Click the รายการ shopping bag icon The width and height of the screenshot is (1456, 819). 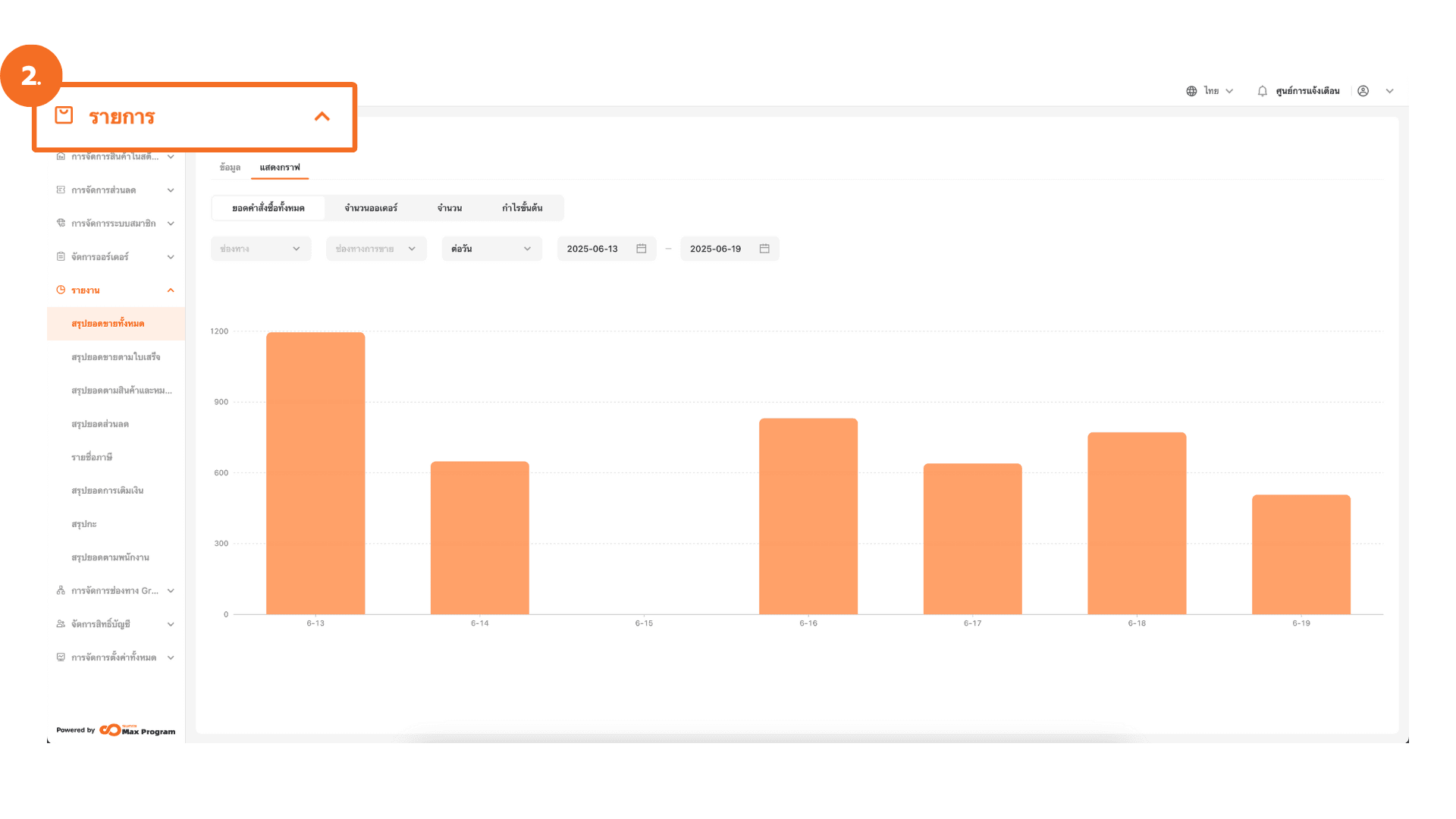64,115
